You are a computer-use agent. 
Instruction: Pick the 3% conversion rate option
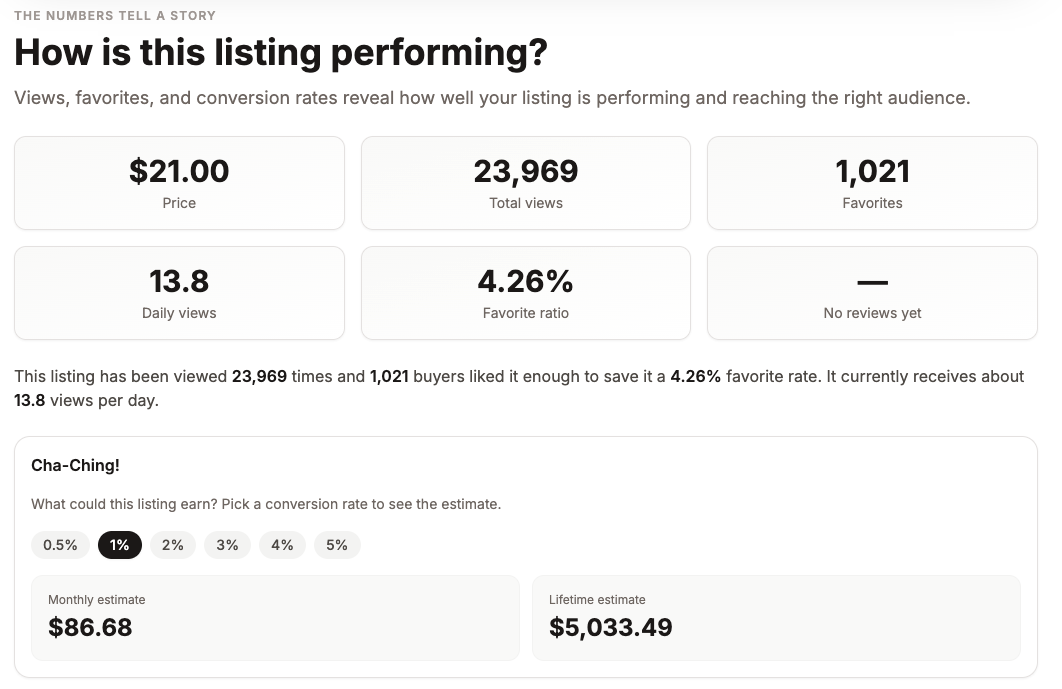(227, 545)
